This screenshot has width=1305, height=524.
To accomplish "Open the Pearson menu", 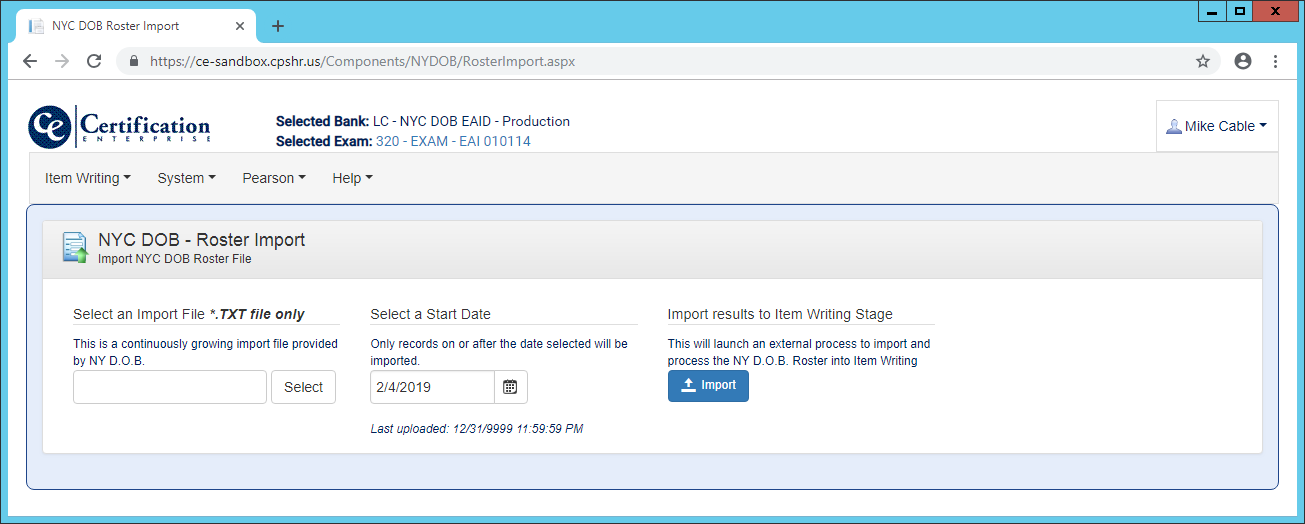I will pyautogui.click(x=273, y=178).
